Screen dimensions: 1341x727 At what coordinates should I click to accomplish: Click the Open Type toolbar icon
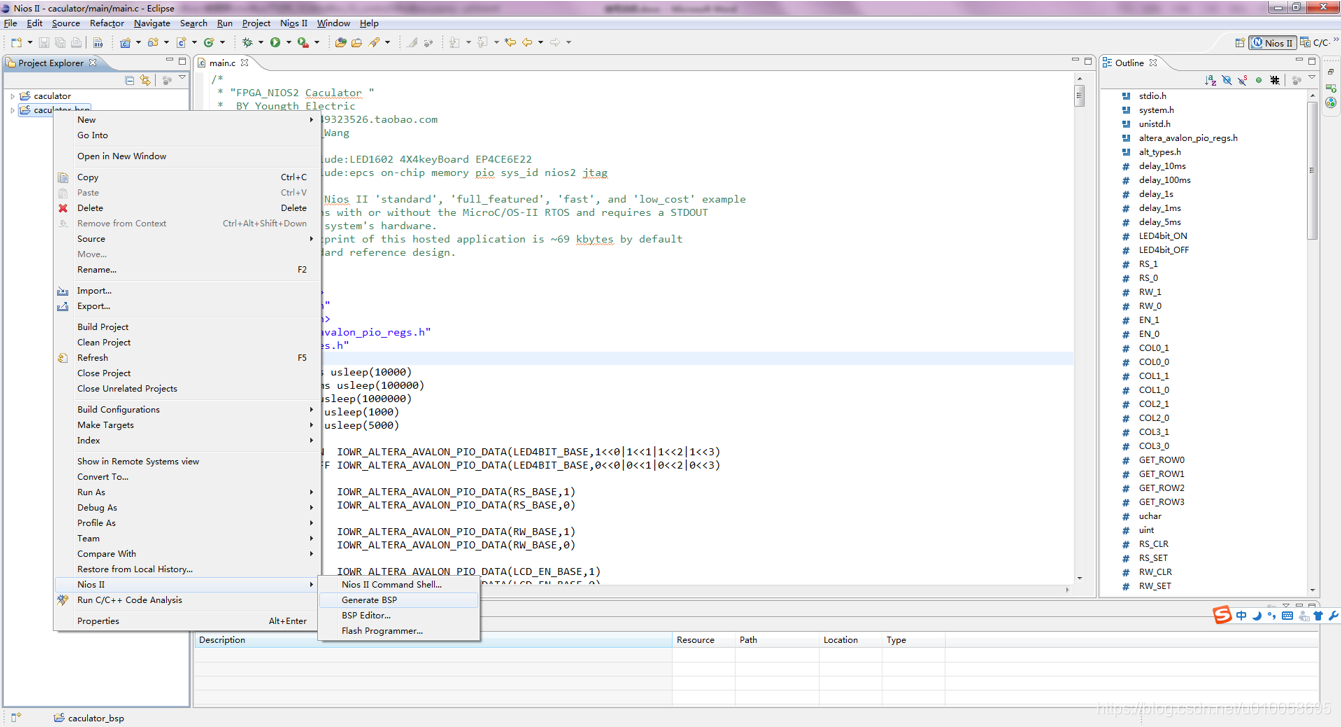click(x=340, y=42)
